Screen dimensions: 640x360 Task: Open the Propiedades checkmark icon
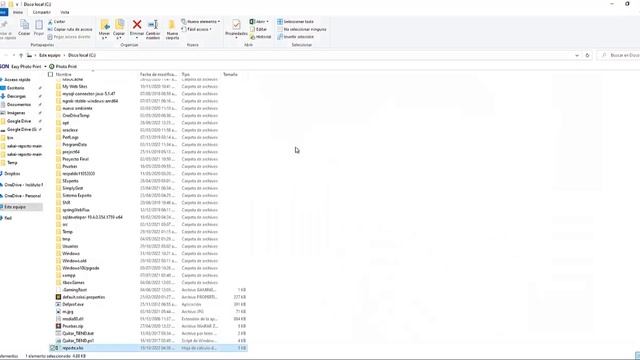tap(236, 24)
